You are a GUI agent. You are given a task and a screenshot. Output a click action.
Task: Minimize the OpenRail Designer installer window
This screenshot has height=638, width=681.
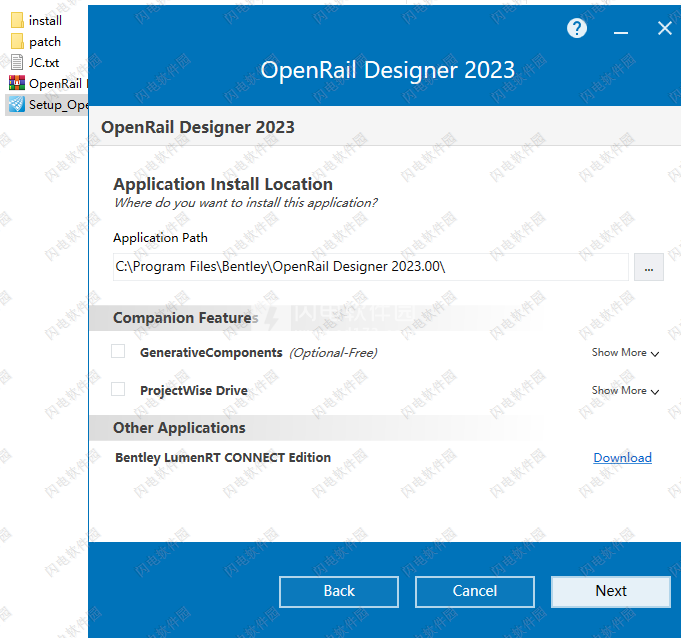click(621, 32)
